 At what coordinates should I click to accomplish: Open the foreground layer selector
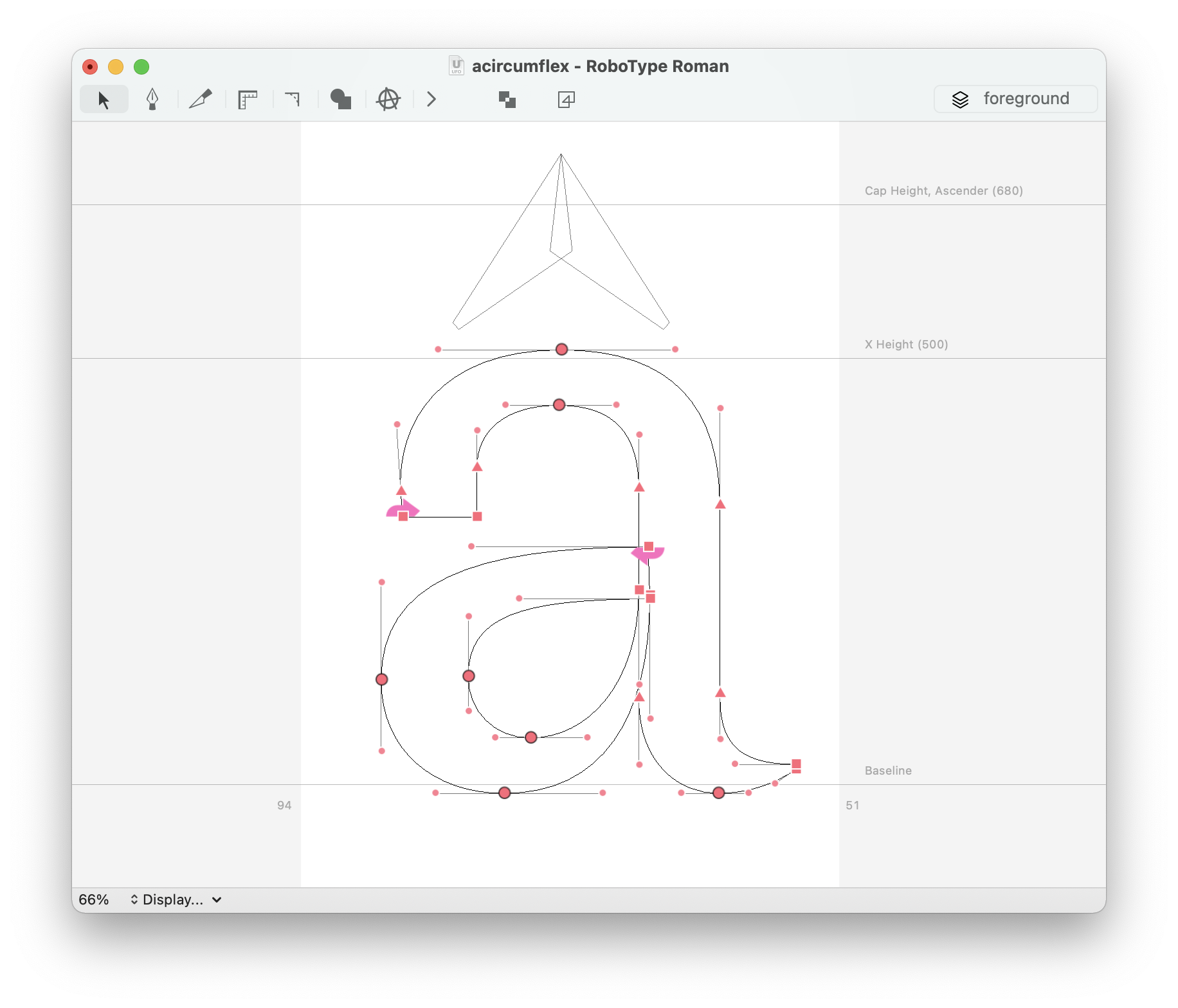1015,99
